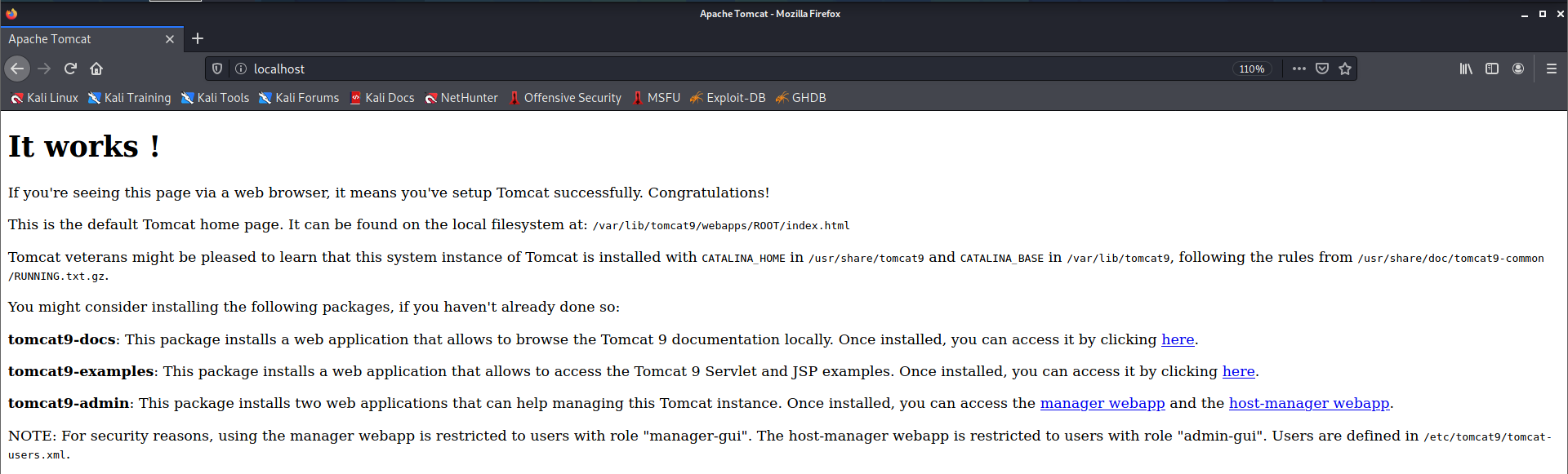Viewport: 1568px width, 474px height.
Task: Follow the tomcat9-docs 'here' link
Action: (1178, 339)
